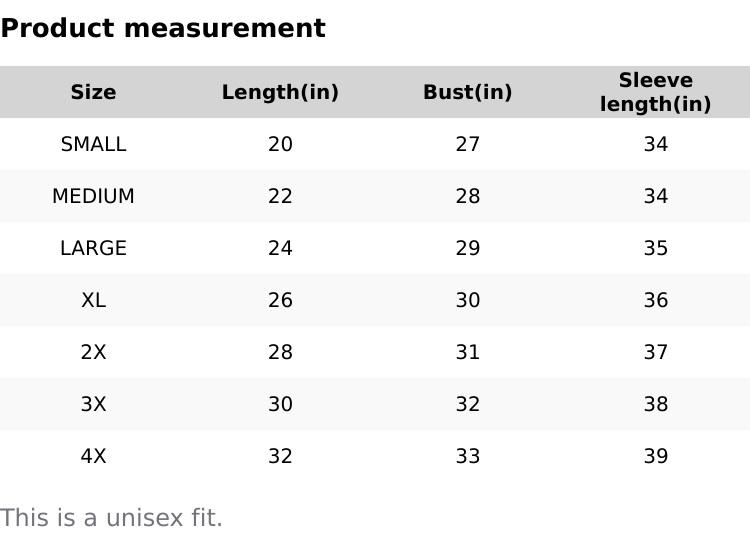Click the length value for SMALL
This screenshot has width=750, height=554.
point(280,144)
